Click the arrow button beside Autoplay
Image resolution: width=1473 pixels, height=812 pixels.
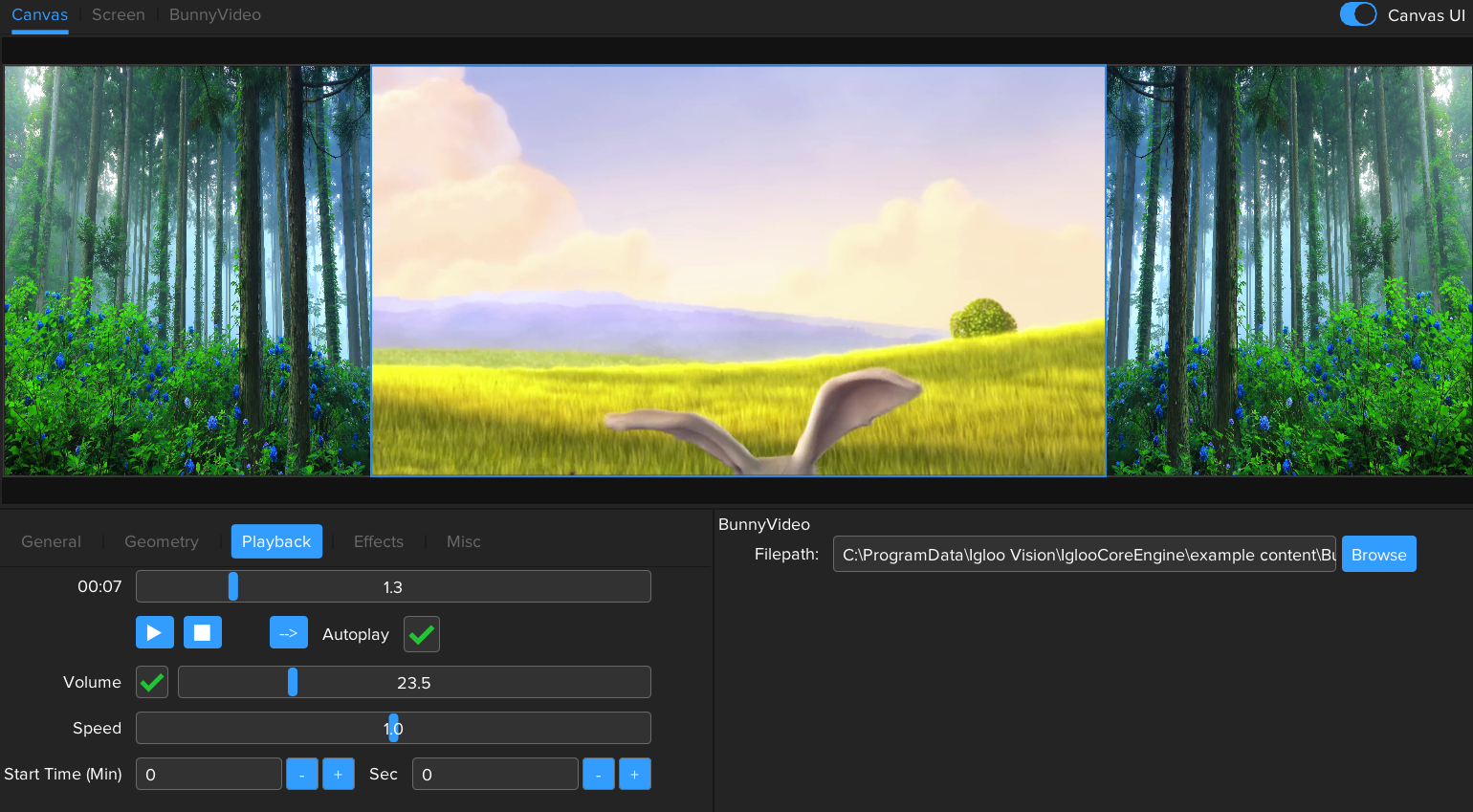(288, 633)
